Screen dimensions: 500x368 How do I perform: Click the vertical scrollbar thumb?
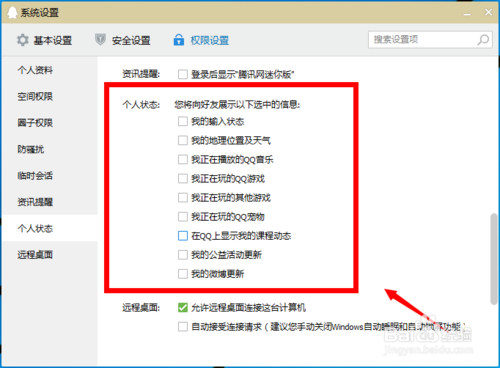coord(494,259)
